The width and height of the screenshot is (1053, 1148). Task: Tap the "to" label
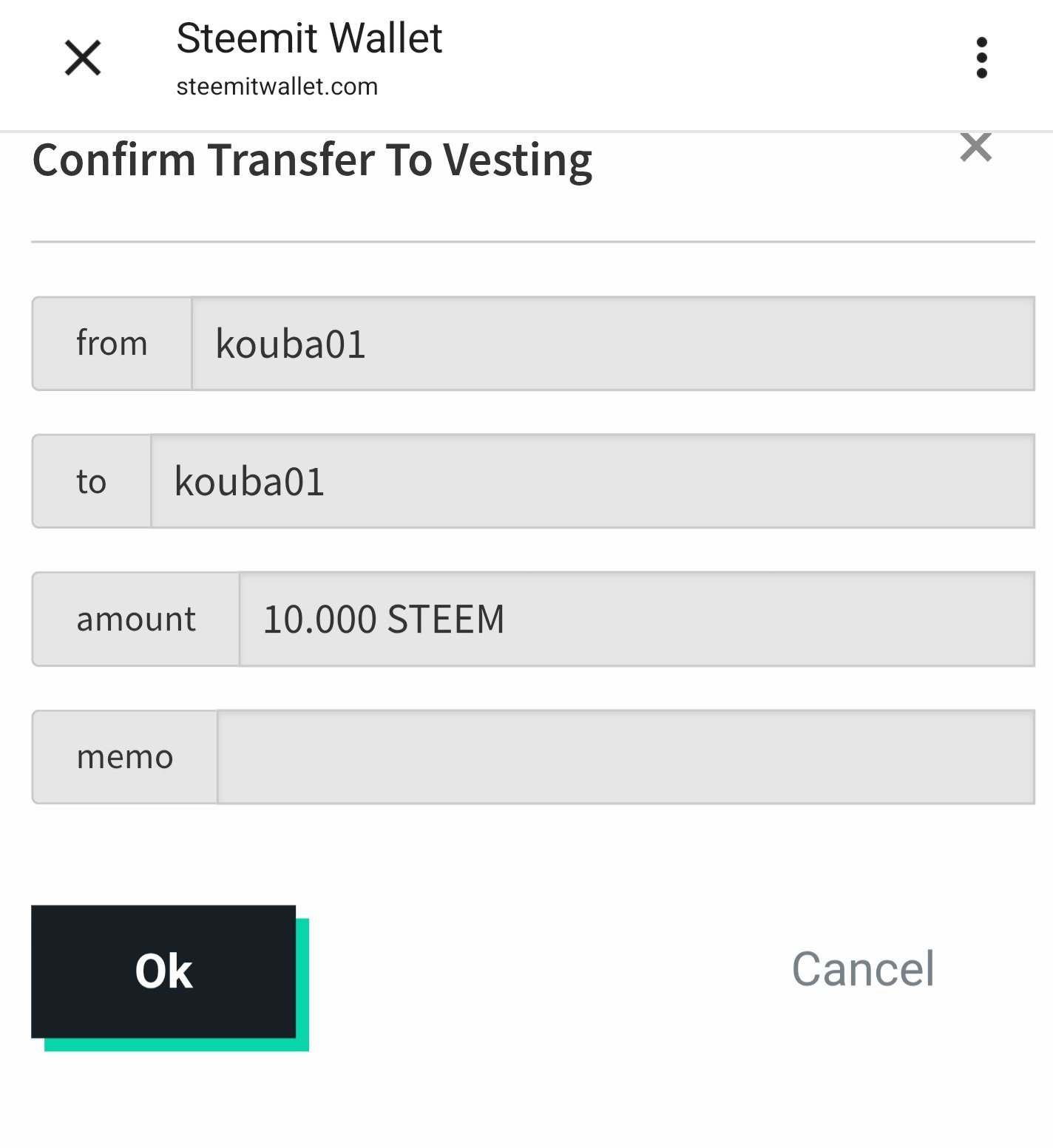point(92,482)
